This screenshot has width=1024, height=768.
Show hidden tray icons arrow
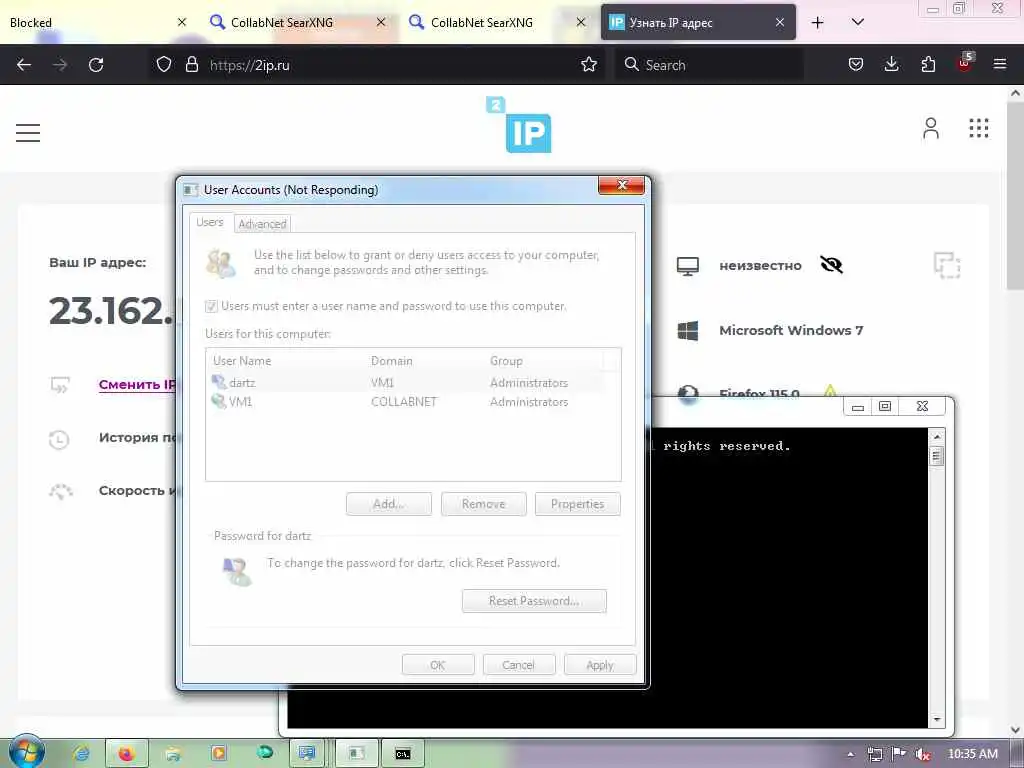[850, 754]
